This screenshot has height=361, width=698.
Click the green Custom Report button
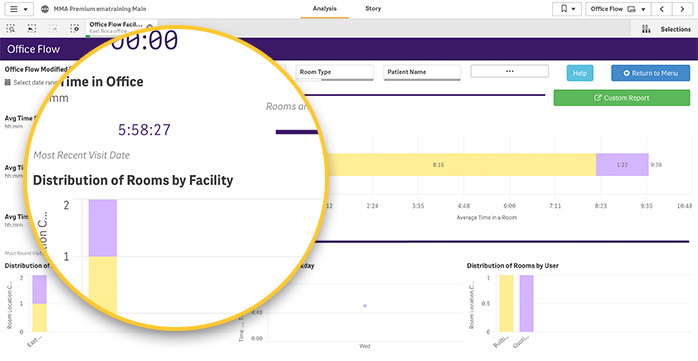coord(621,98)
